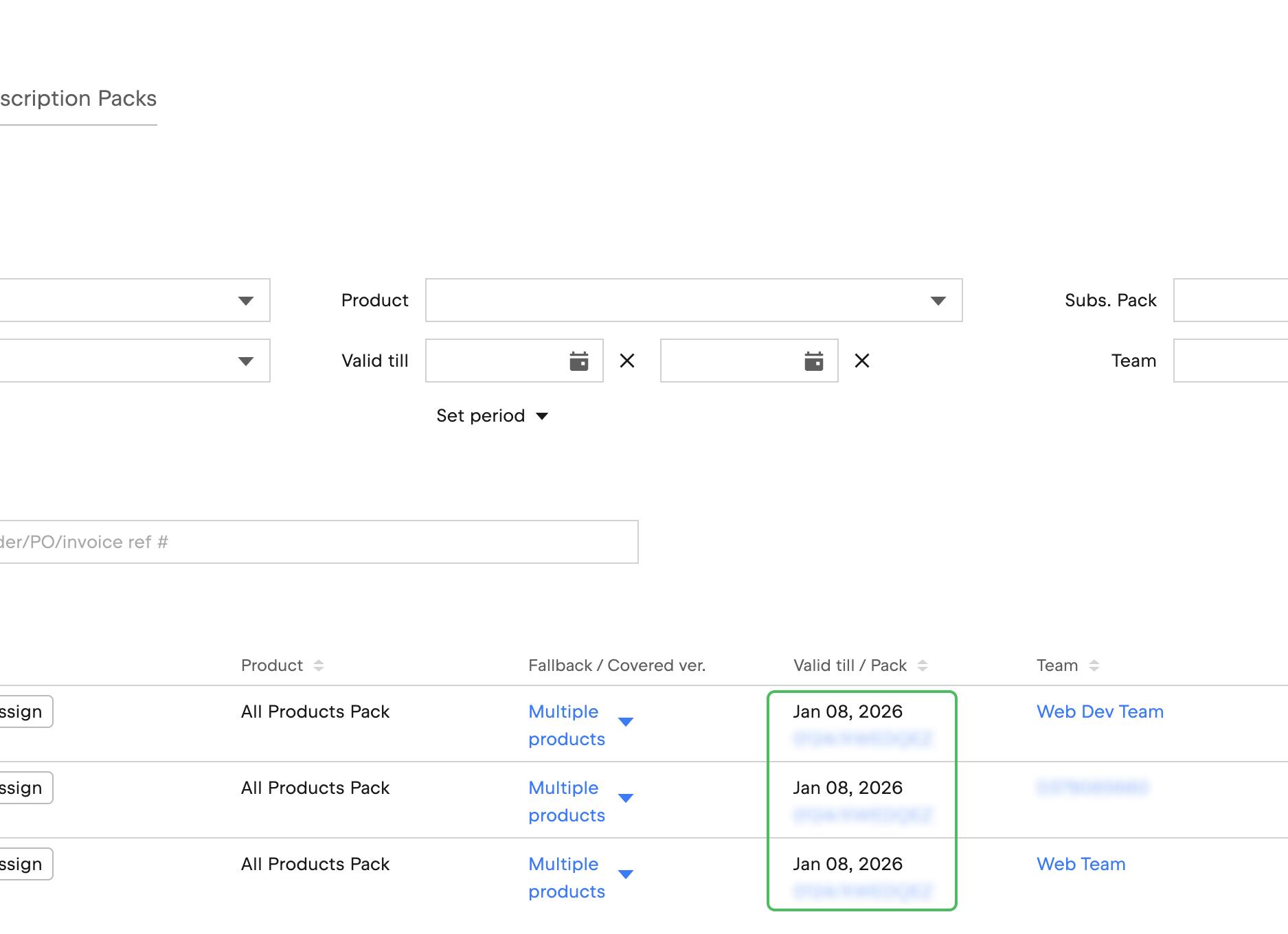Sort table by Team column

[x=1094, y=665]
